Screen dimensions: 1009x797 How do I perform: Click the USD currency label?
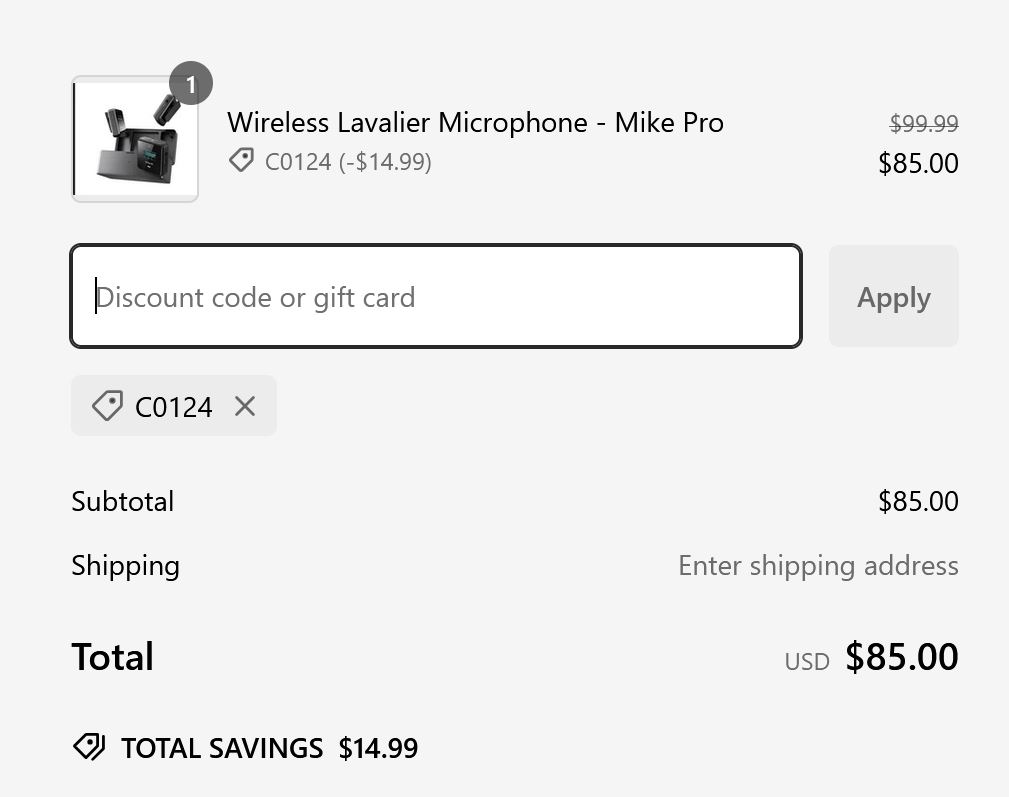[807, 661]
